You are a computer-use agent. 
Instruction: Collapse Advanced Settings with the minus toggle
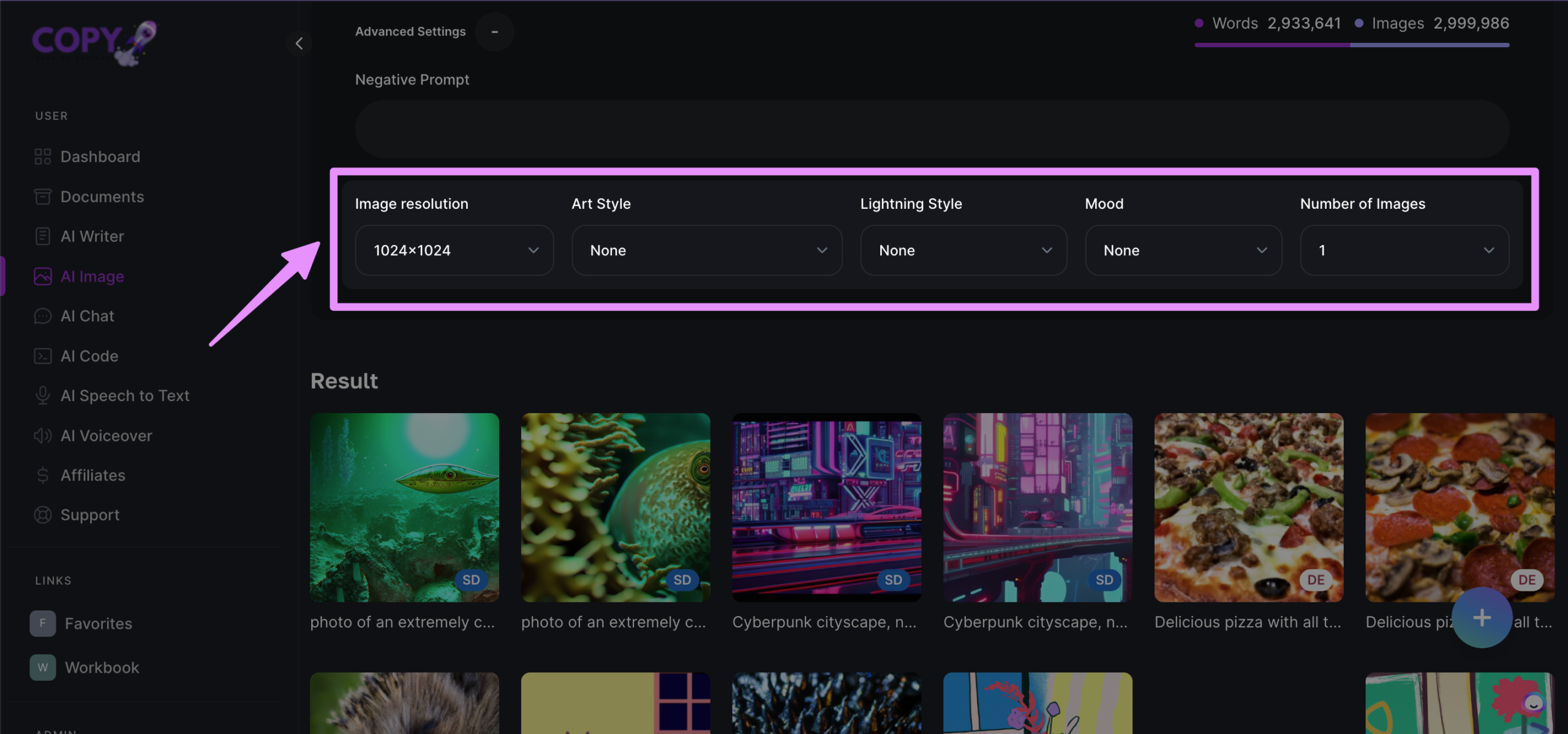(494, 32)
